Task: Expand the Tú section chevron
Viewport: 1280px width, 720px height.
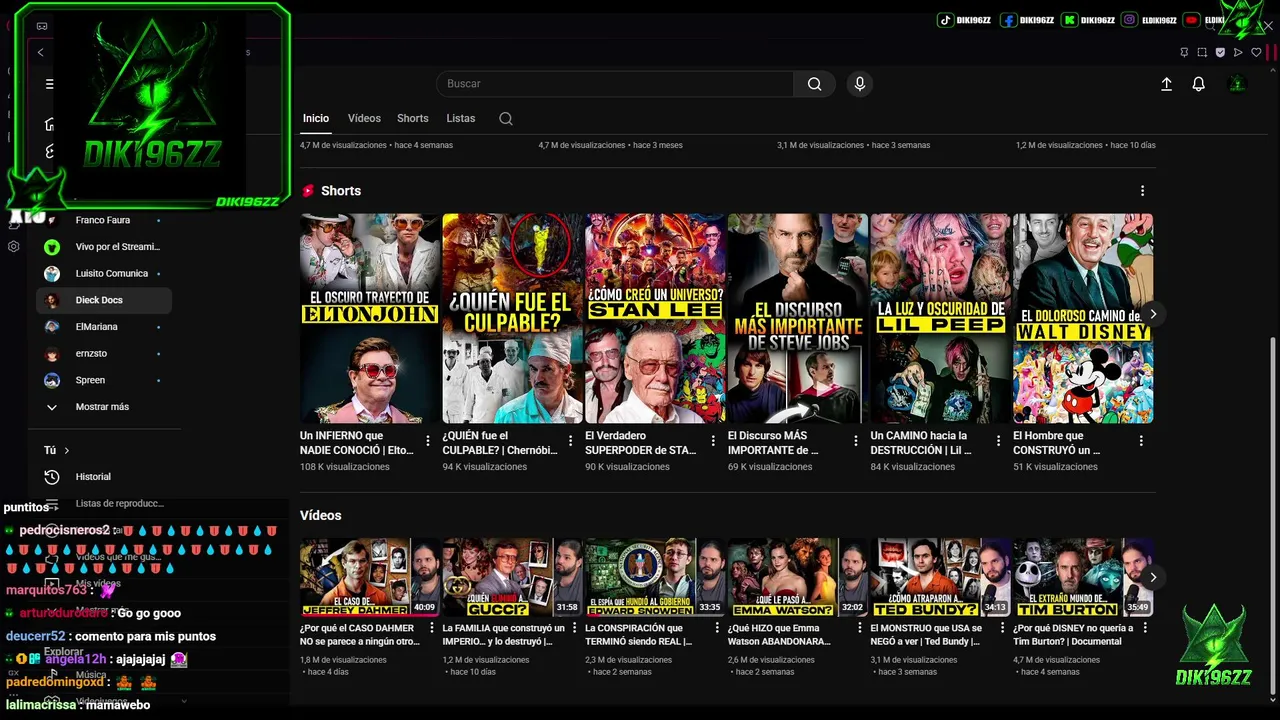Action: pyautogui.click(x=67, y=451)
